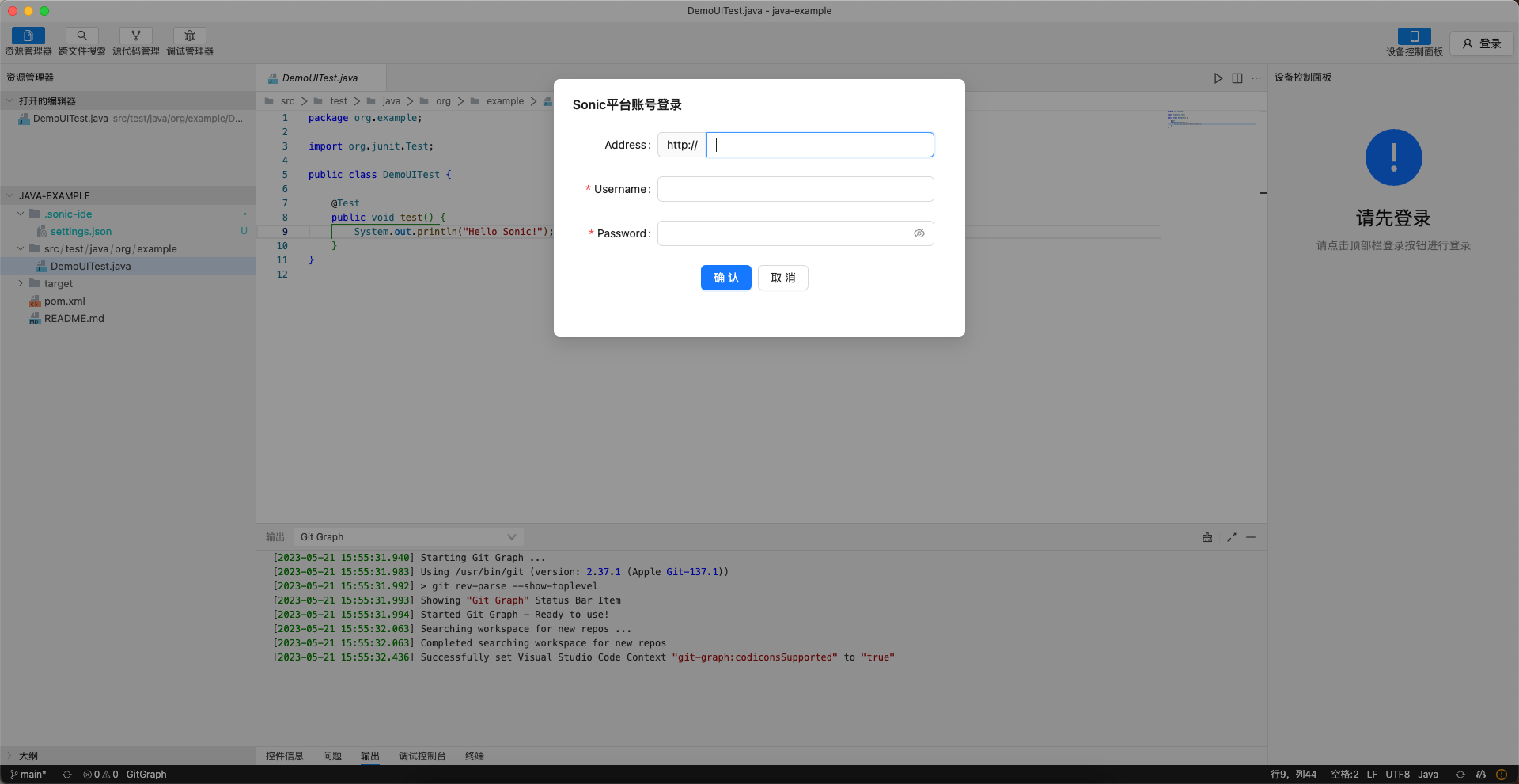Click the code minimap preview
1519x784 pixels.
[x=1211, y=119]
